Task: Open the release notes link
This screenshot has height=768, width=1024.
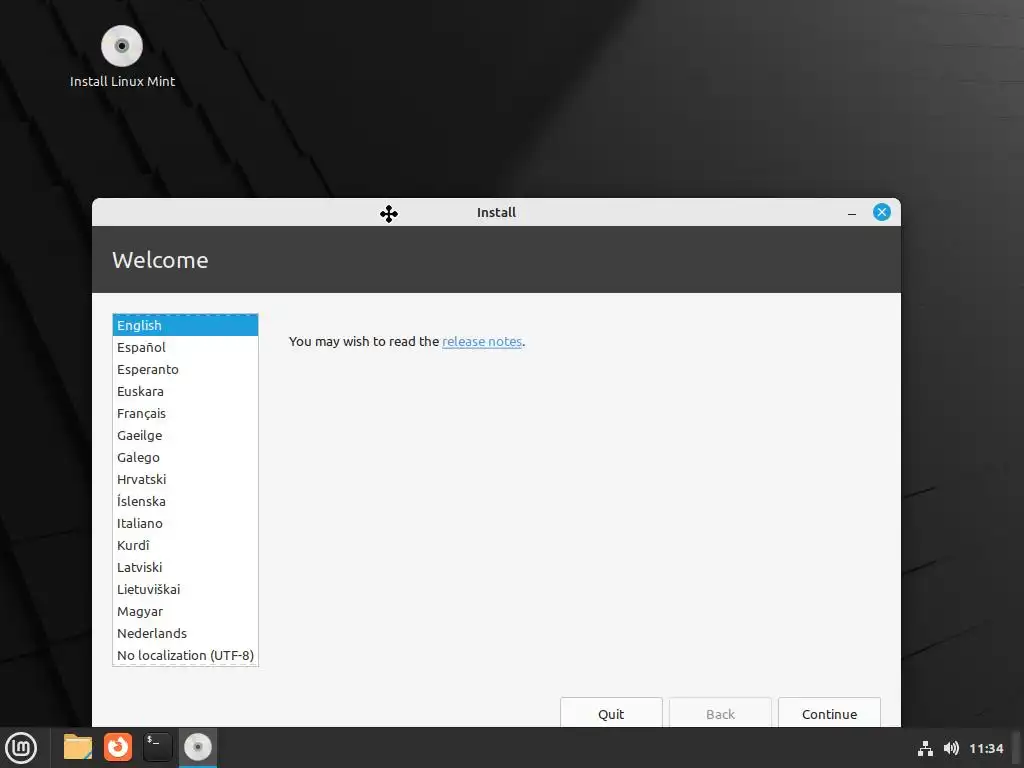Action: click(x=482, y=342)
